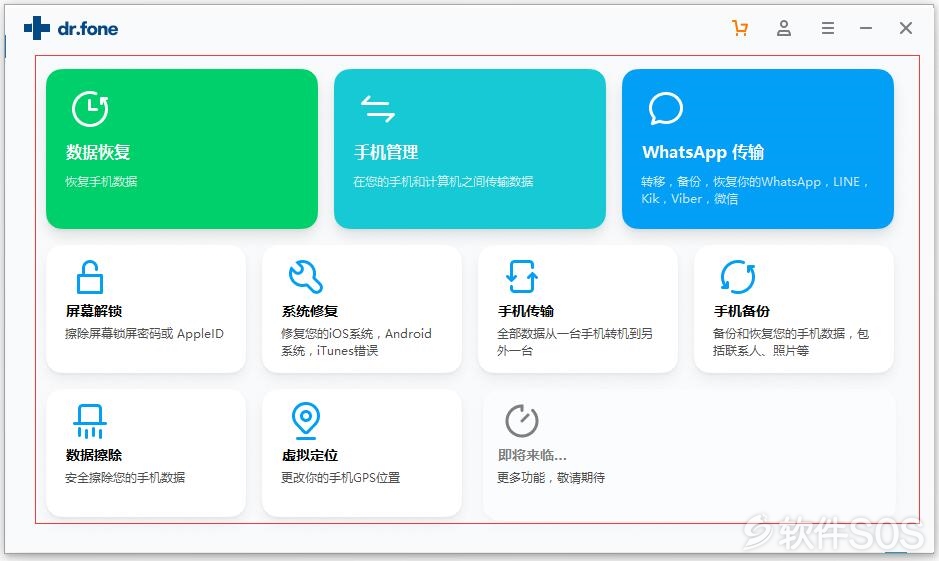This screenshot has width=939, height=561.
Task: Open the 手机传输 title
Action: point(526,311)
